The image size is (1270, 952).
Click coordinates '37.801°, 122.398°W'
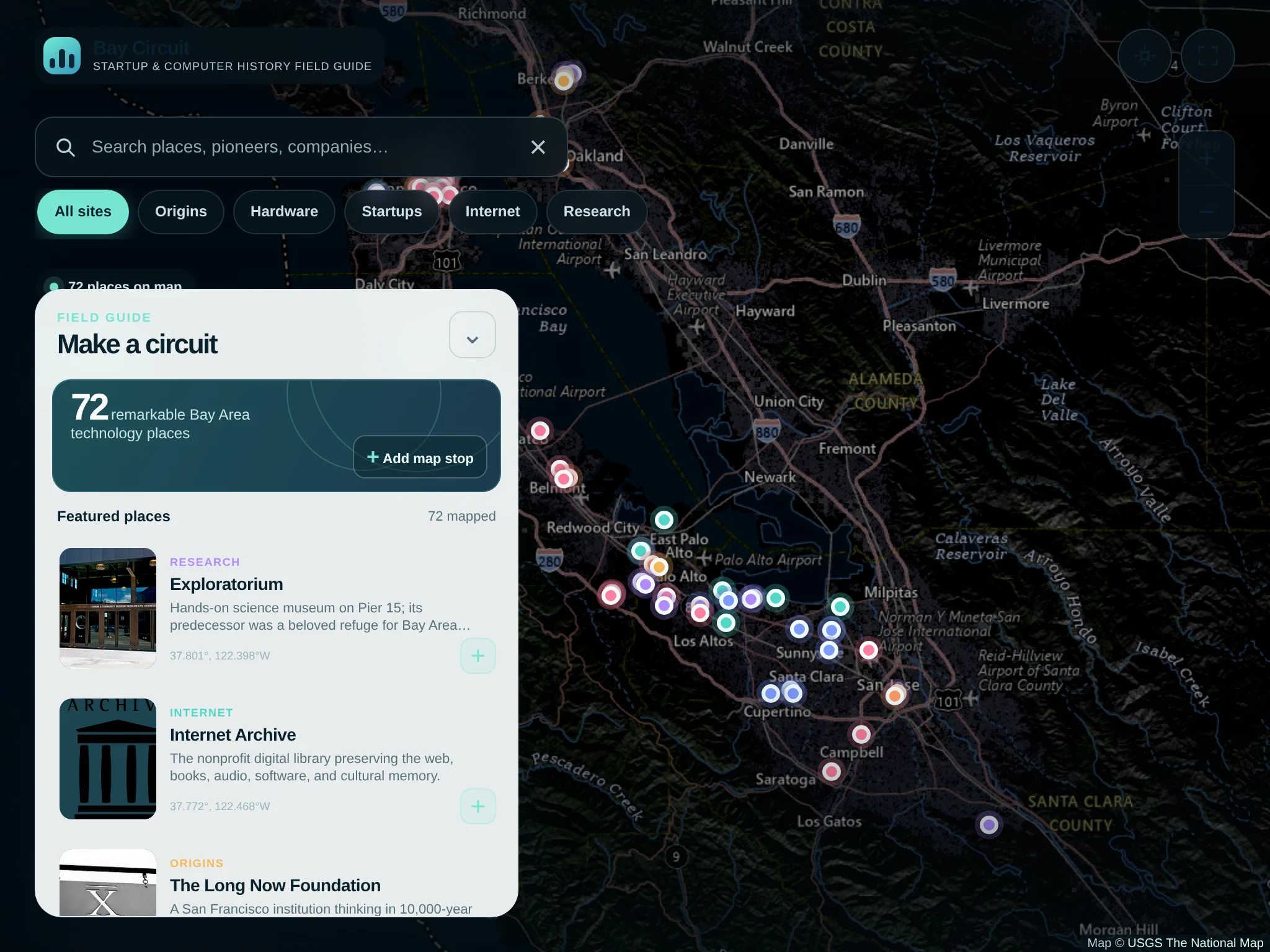point(220,656)
